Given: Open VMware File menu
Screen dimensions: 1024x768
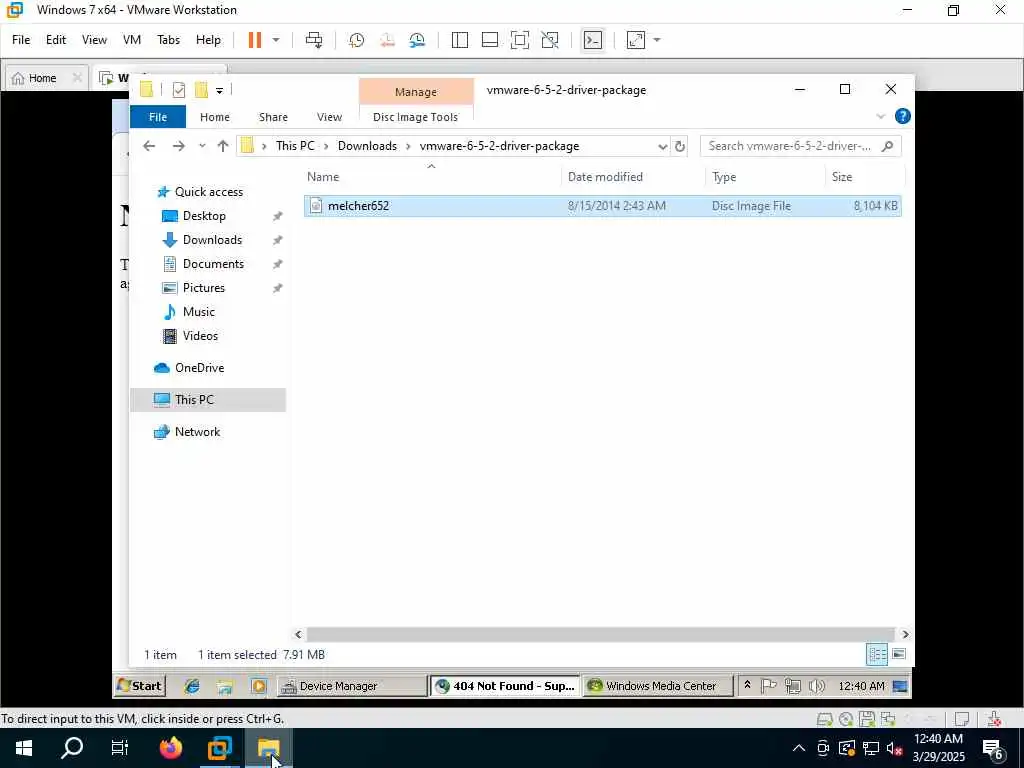Looking at the screenshot, I should tap(21, 40).
